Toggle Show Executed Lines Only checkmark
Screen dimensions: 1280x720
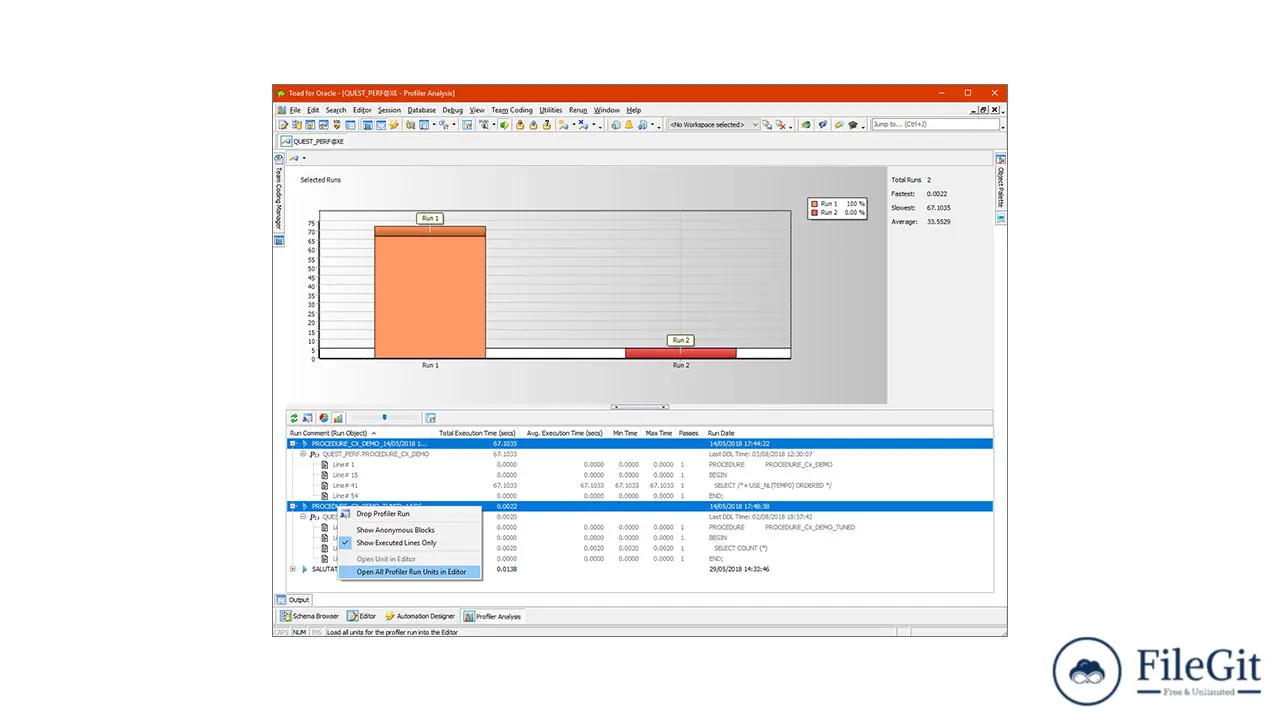coord(346,543)
